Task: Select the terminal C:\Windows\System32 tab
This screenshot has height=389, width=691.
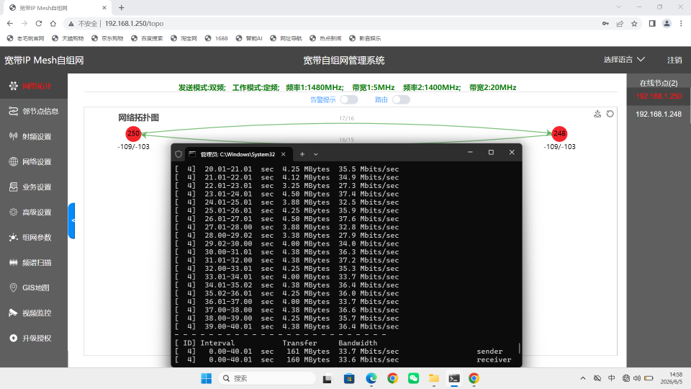Action: pos(238,154)
